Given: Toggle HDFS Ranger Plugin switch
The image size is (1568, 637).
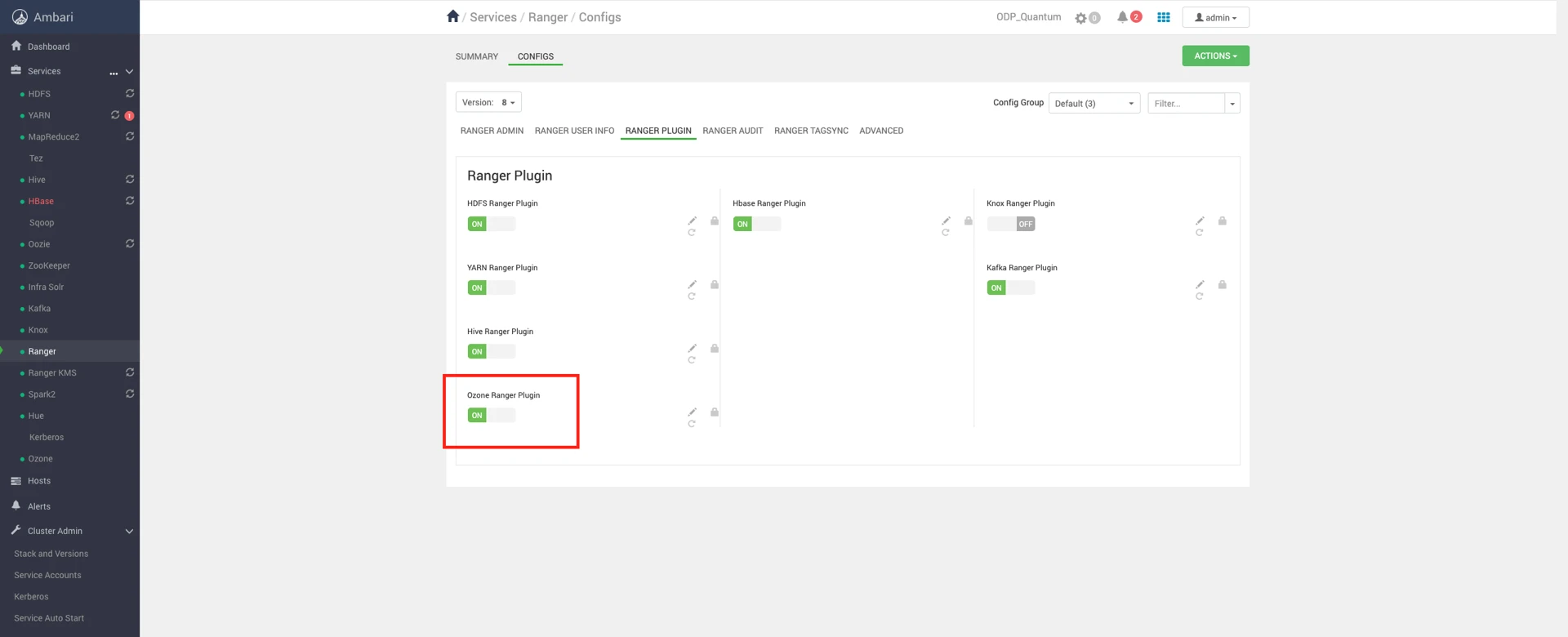Looking at the screenshot, I should pos(492,224).
